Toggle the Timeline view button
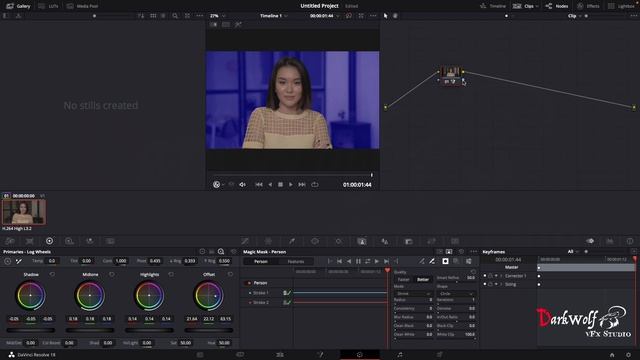640x360 pixels. point(493,6)
